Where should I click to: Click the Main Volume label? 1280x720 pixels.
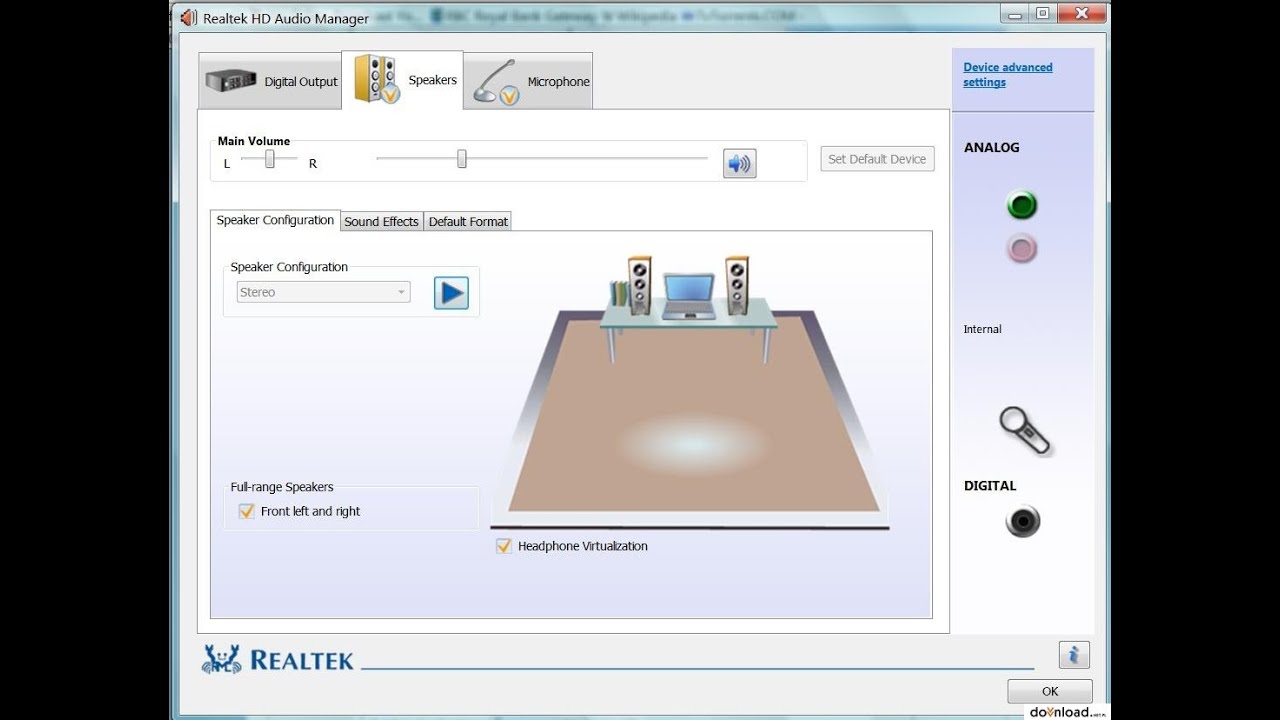254,141
